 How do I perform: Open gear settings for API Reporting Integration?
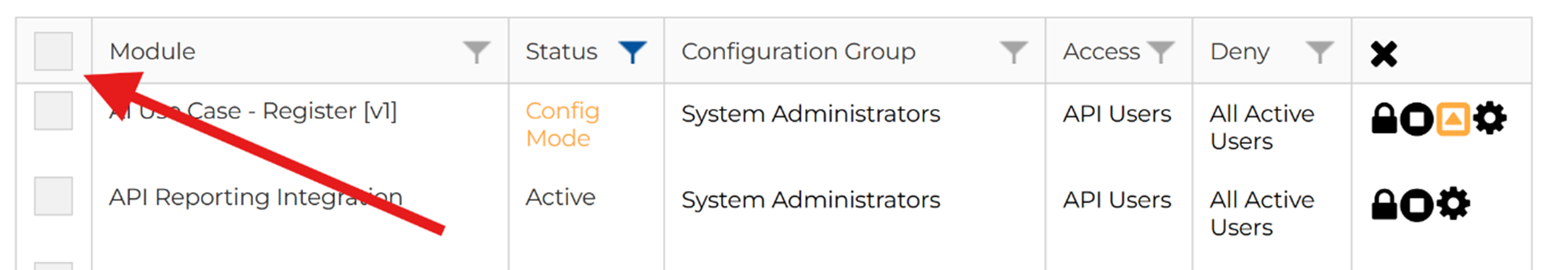point(1453,204)
